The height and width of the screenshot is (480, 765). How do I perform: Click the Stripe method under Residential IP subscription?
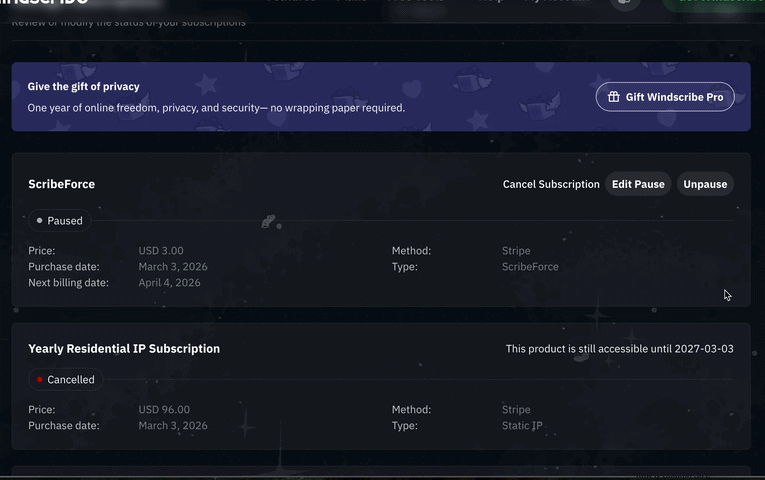tap(516, 410)
